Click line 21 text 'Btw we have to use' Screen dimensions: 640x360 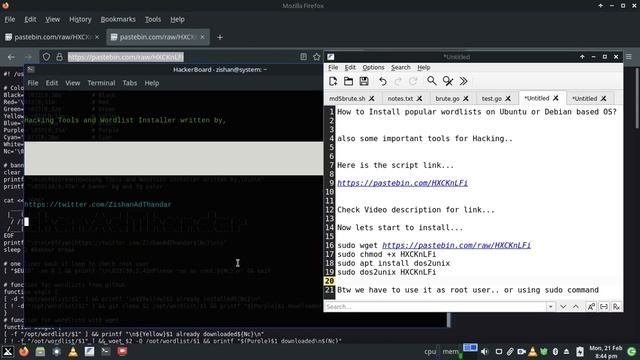click(378, 290)
